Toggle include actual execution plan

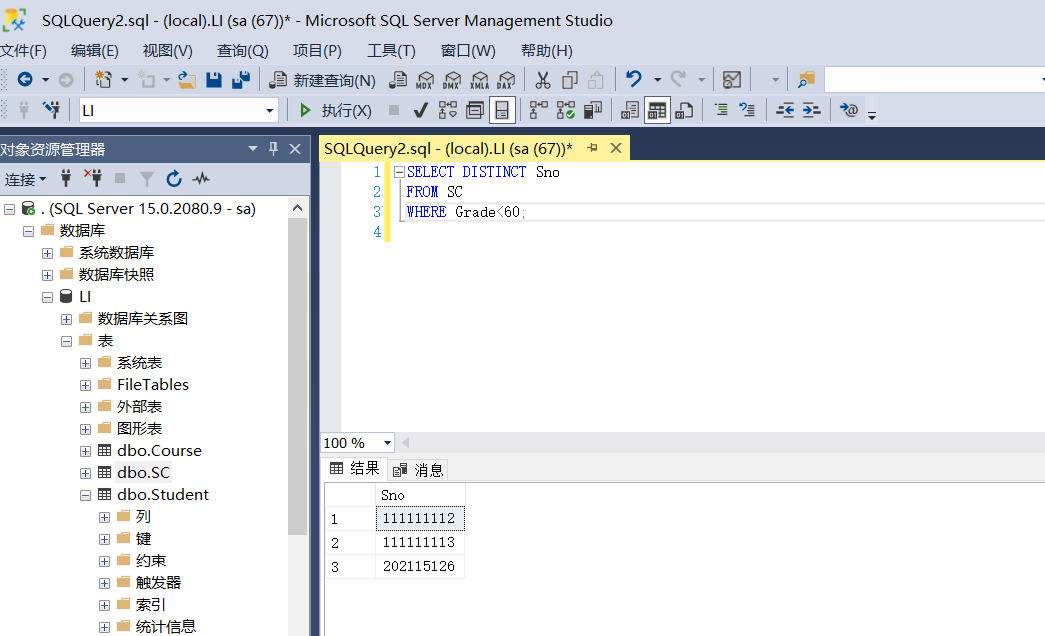click(538, 110)
